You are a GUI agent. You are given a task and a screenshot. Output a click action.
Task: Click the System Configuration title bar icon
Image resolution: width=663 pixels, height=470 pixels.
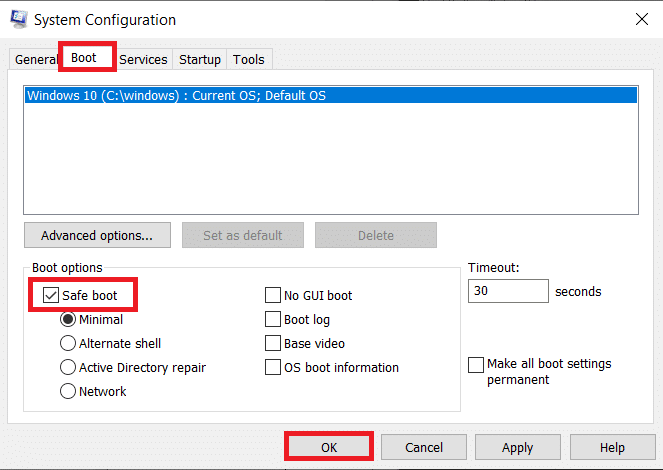18,19
